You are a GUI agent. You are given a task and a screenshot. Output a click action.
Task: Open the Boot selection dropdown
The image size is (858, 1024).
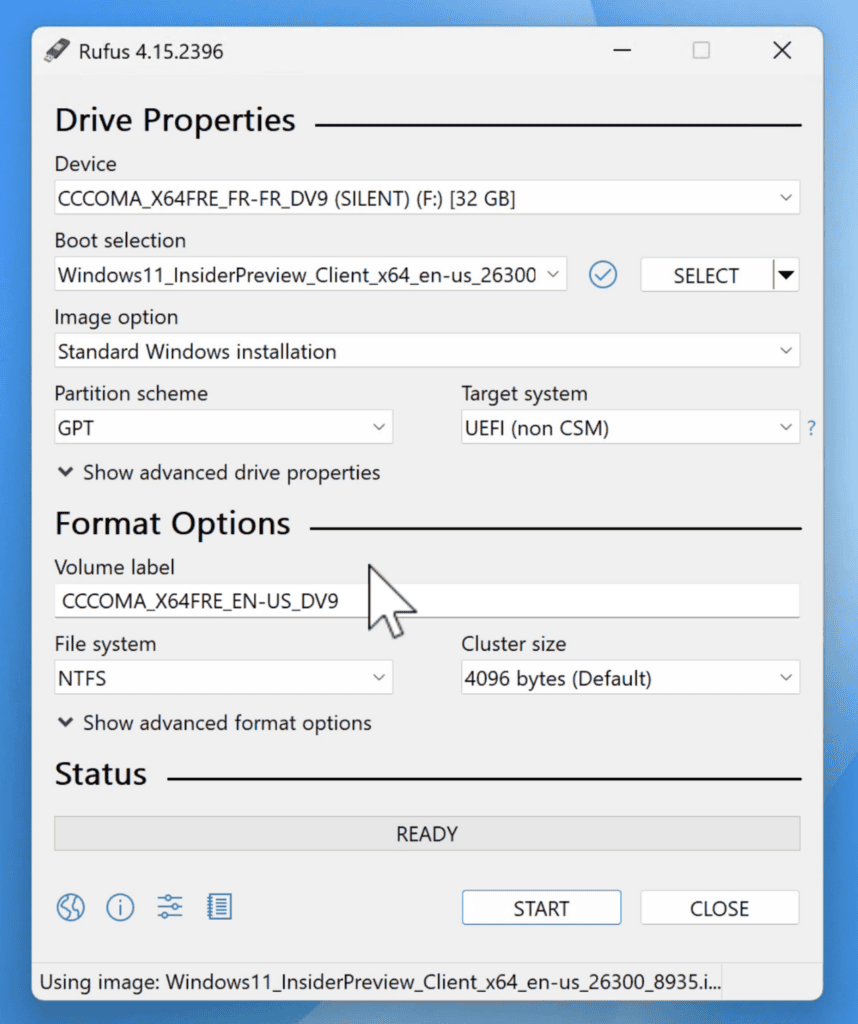point(310,275)
